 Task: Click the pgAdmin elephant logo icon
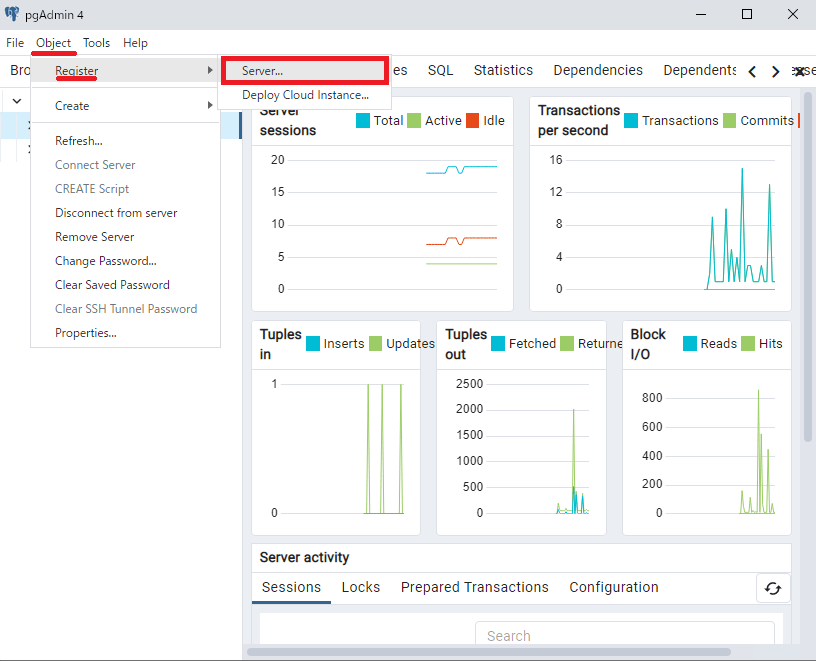tap(11, 14)
